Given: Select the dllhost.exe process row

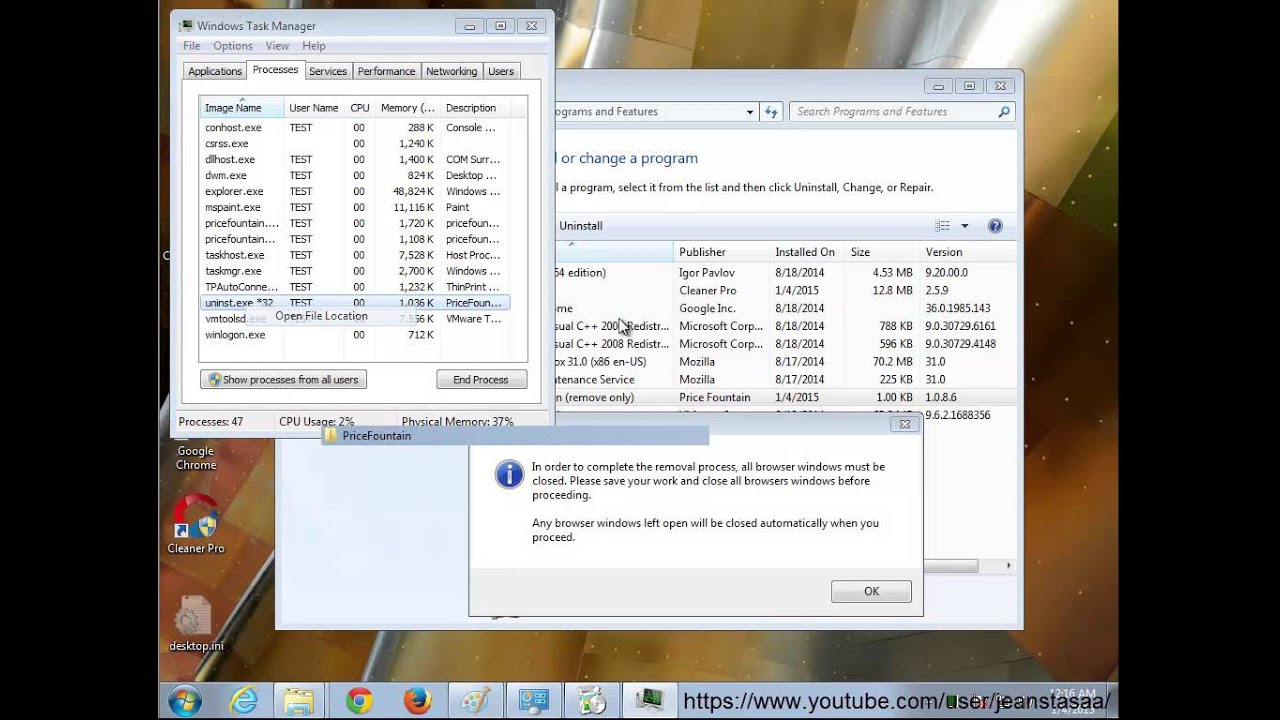Looking at the screenshot, I should click(355, 160).
